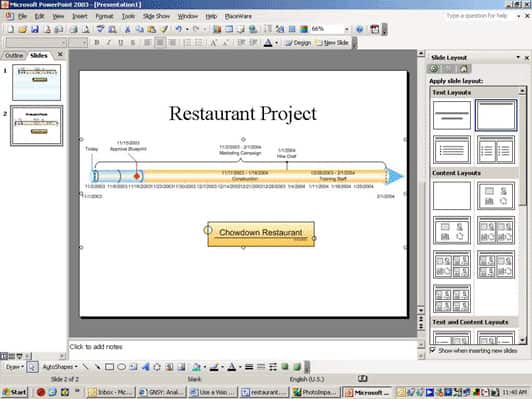Click the Copy icon in the toolbar

tap(139, 29)
